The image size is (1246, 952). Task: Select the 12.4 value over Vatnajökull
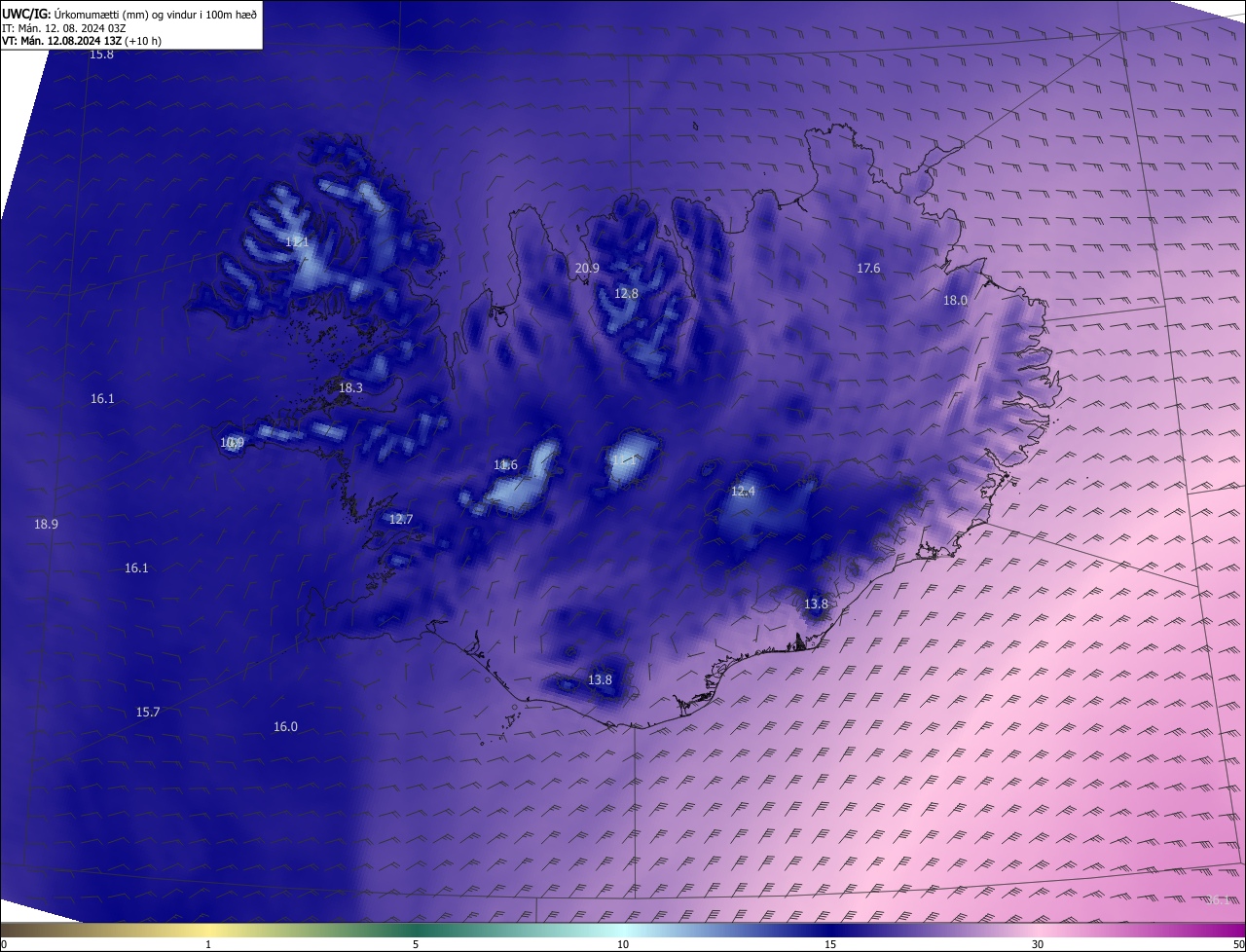743,492
